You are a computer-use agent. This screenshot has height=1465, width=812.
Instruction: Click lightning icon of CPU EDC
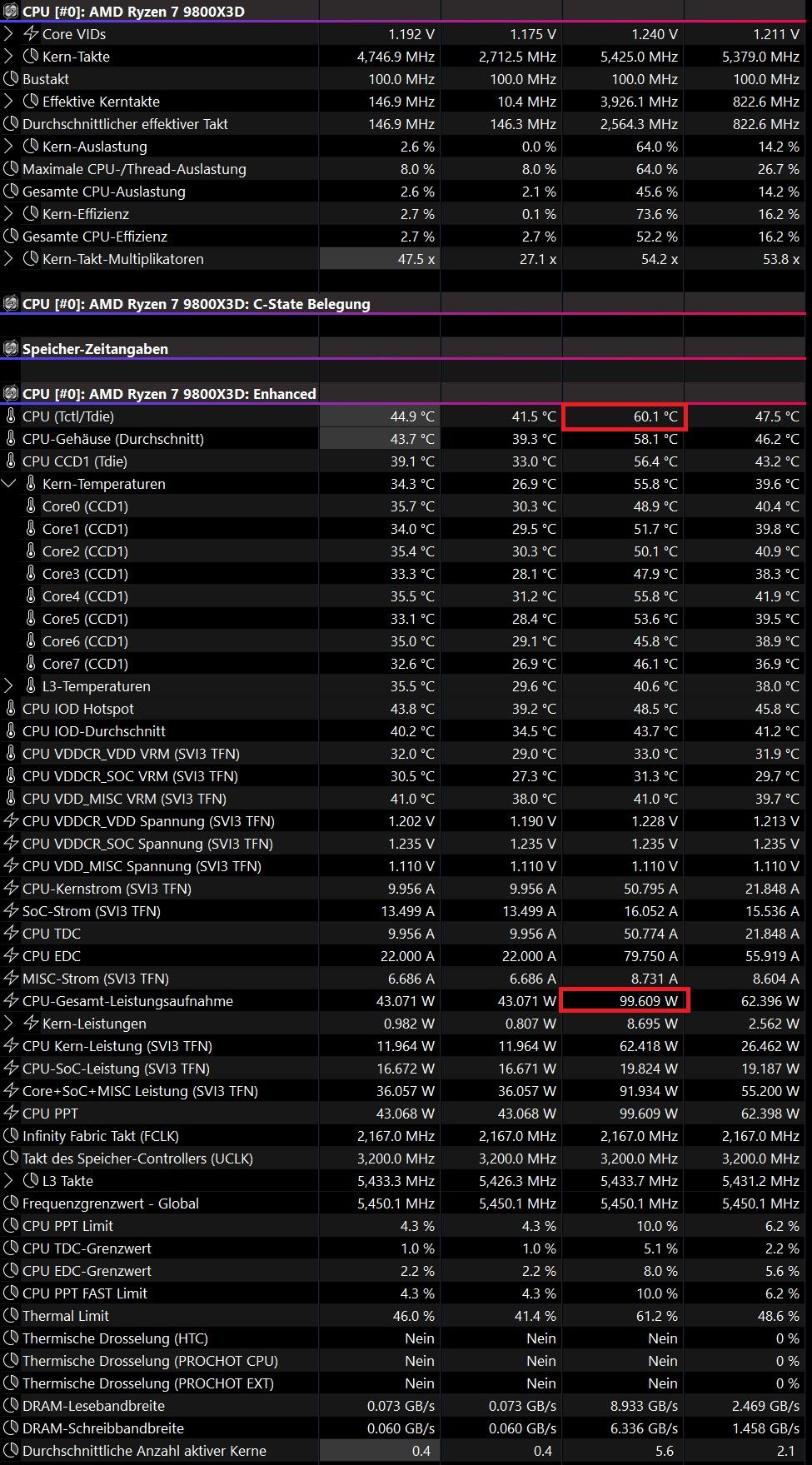tap(11, 956)
